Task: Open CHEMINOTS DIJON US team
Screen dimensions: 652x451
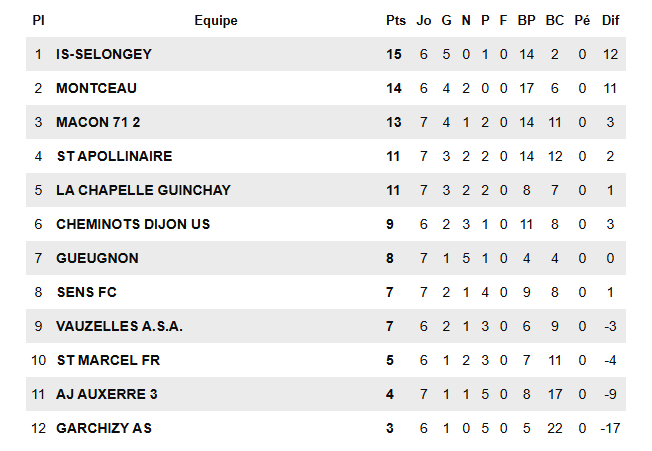Action: tap(133, 224)
